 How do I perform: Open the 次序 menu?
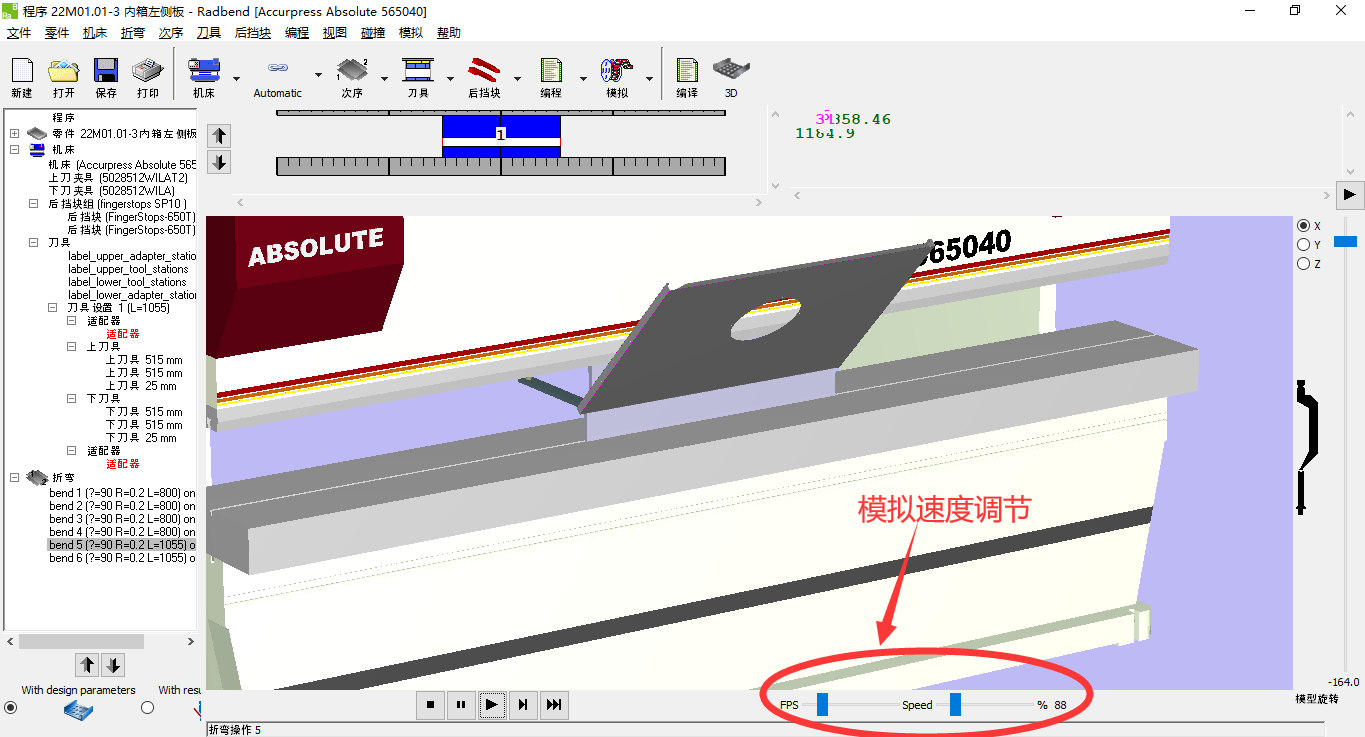point(171,32)
